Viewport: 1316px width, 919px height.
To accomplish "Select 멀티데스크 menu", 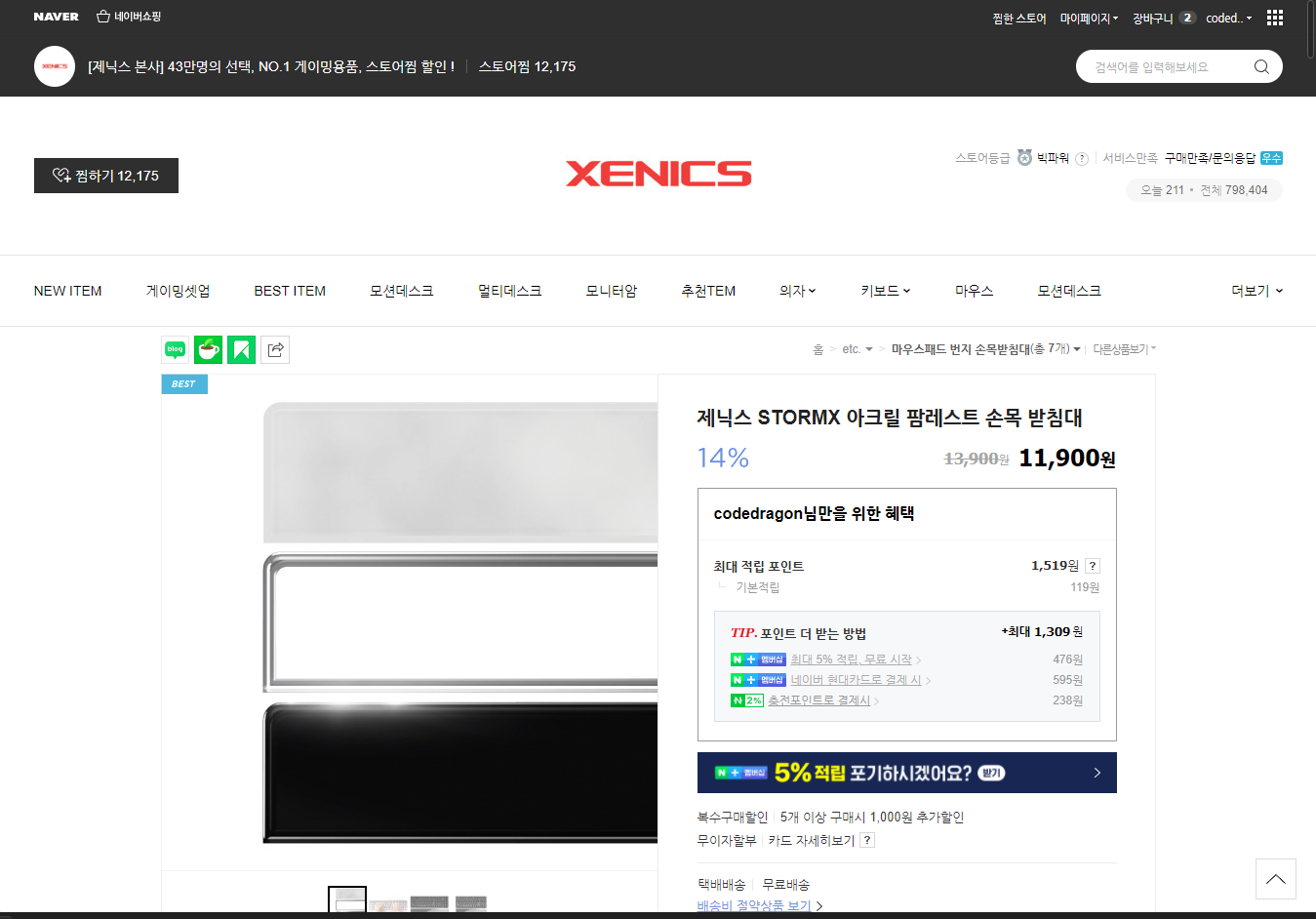I will click(509, 291).
